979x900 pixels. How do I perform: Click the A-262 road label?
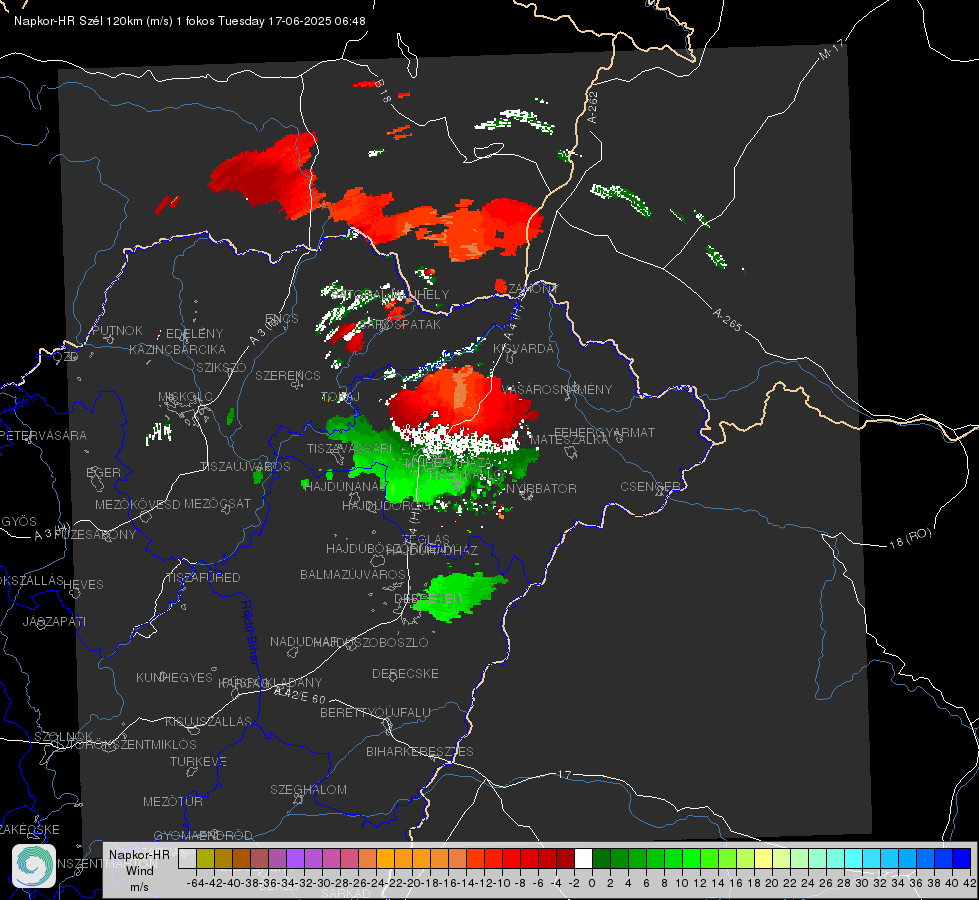[x=593, y=107]
